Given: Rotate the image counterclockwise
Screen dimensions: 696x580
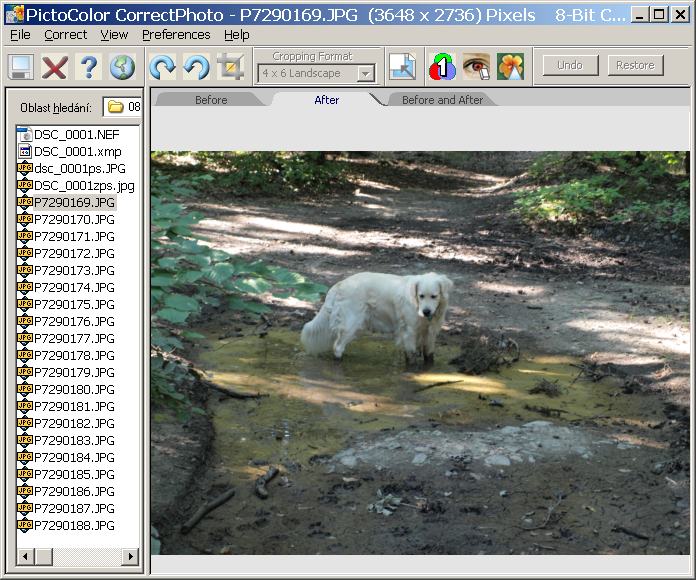Looking at the screenshot, I should (196, 67).
